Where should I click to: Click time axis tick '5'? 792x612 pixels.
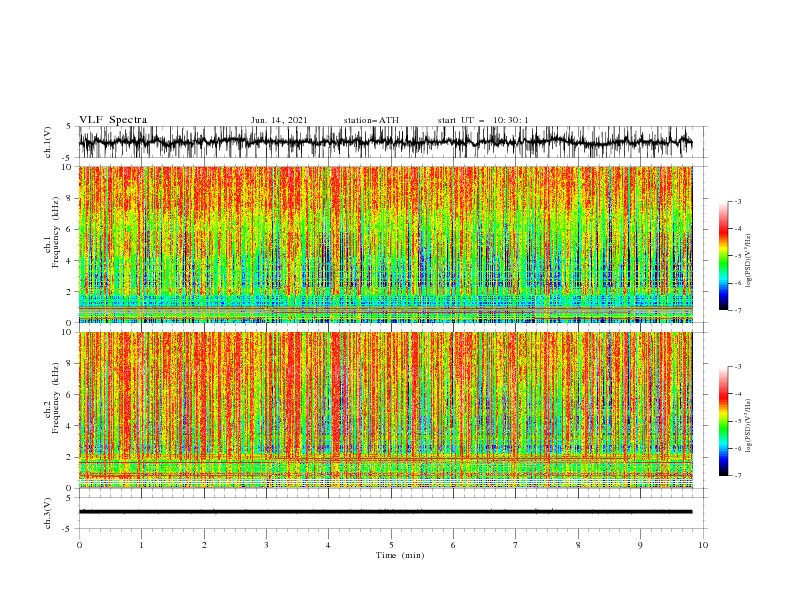pos(391,545)
